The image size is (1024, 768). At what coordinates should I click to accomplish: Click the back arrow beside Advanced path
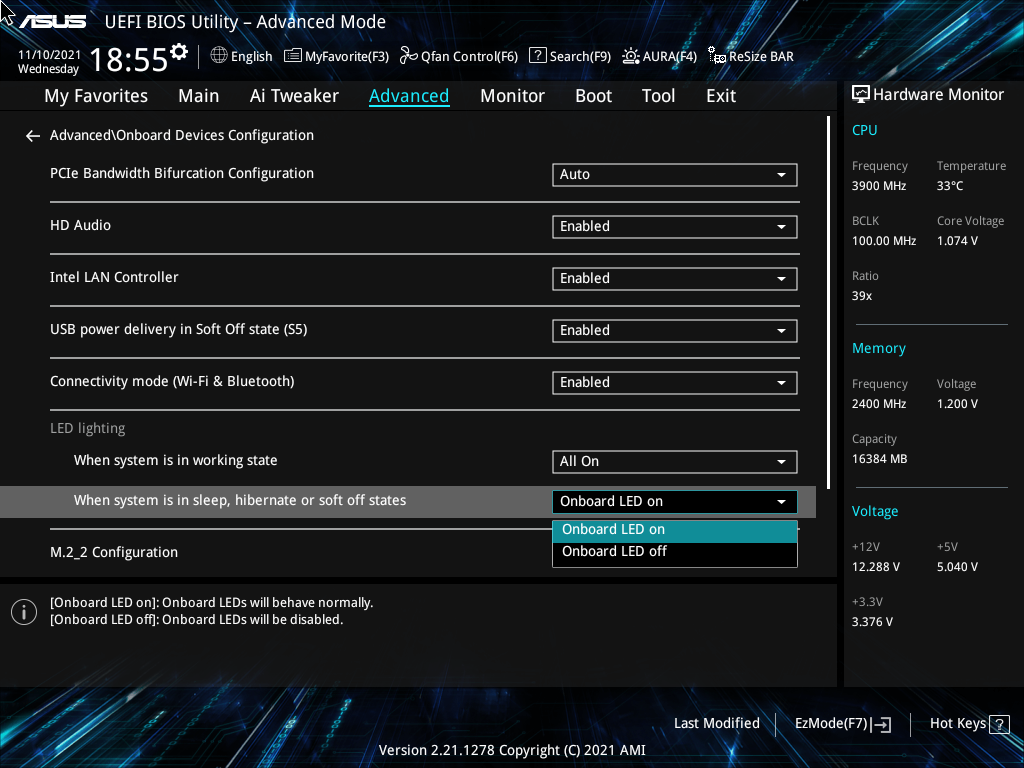point(33,136)
